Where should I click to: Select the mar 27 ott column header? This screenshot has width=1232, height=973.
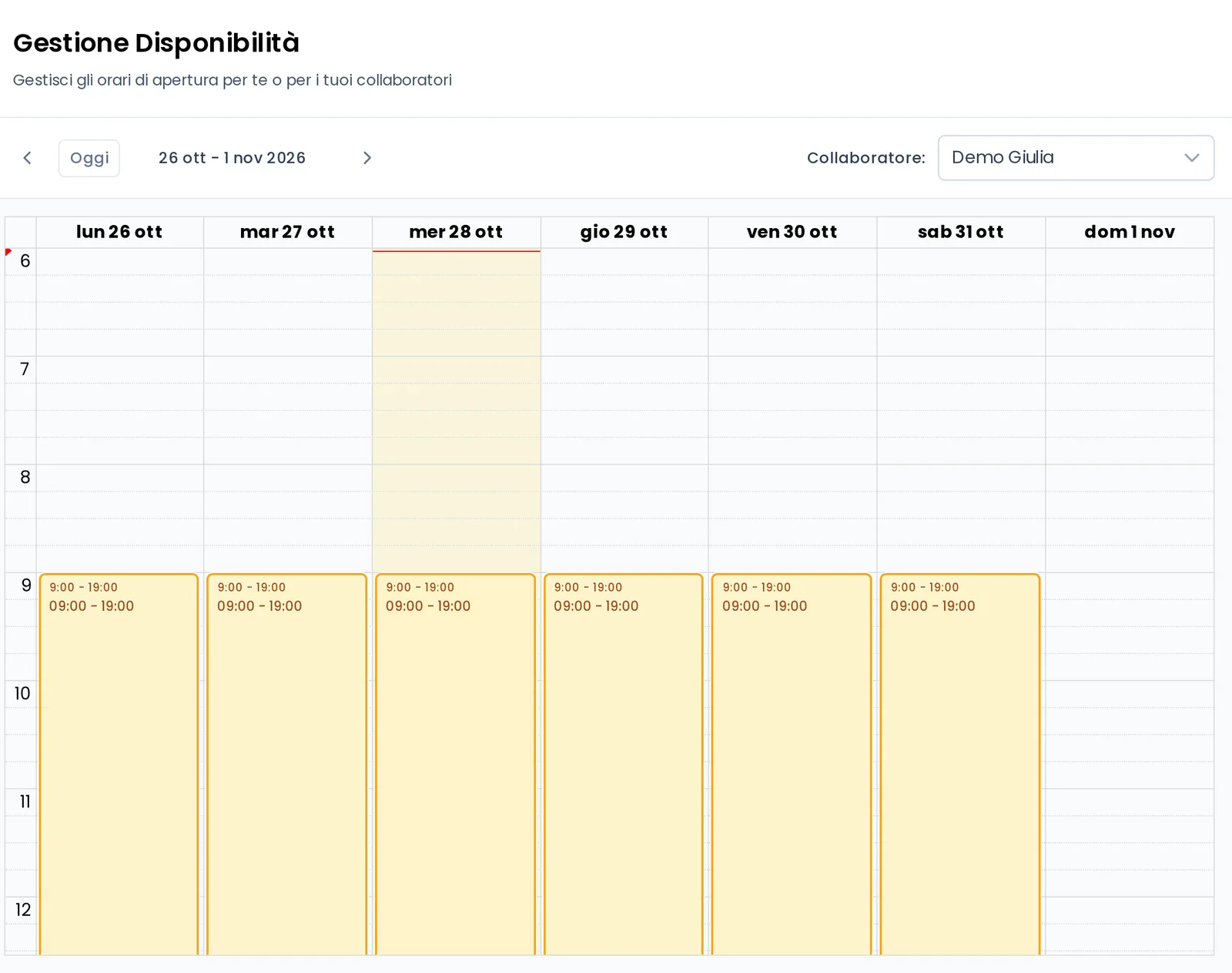[287, 232]
